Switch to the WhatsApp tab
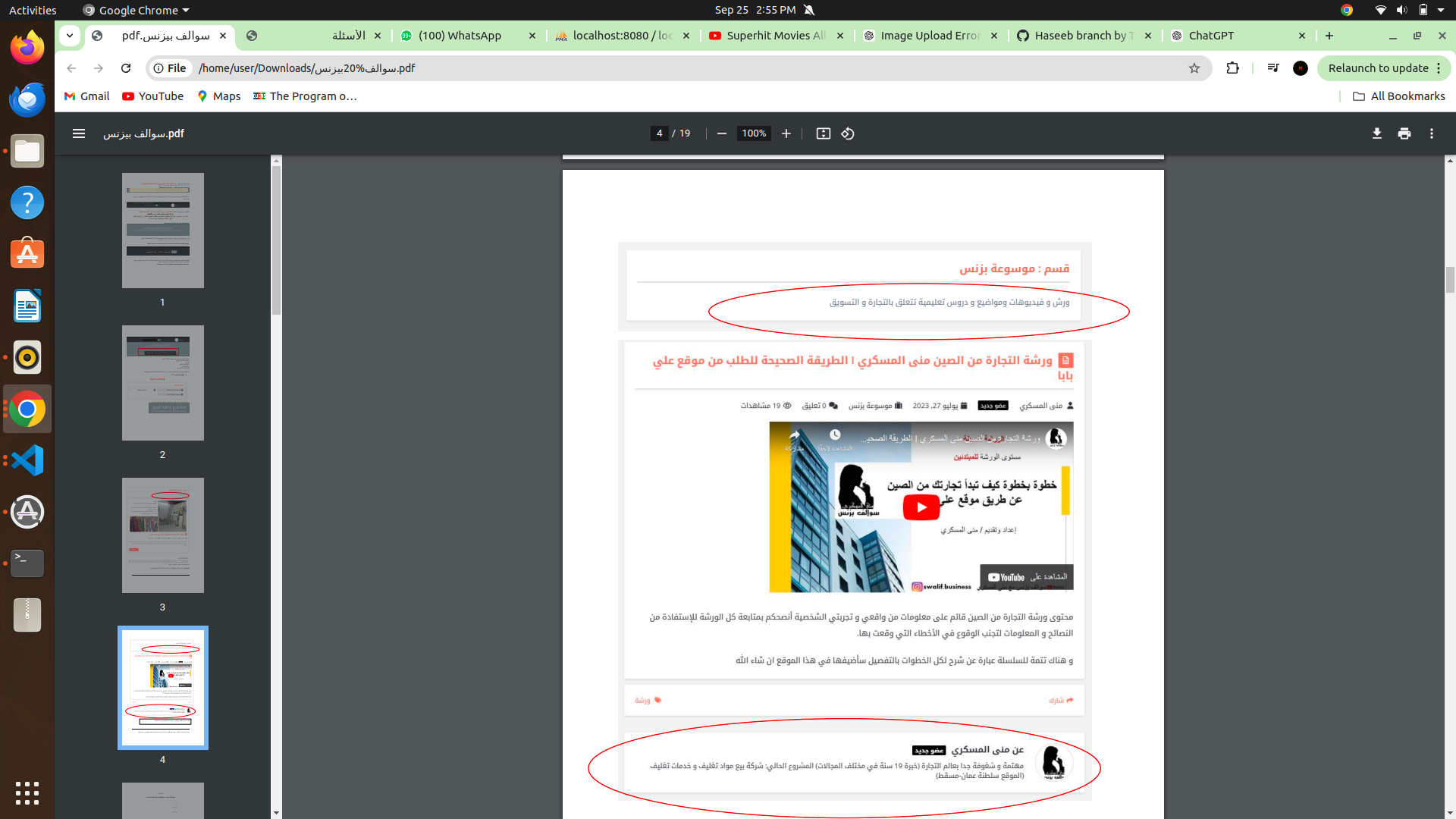Image resolution: width=1456 pixels, height=819 pixels. tap(460, 36)
